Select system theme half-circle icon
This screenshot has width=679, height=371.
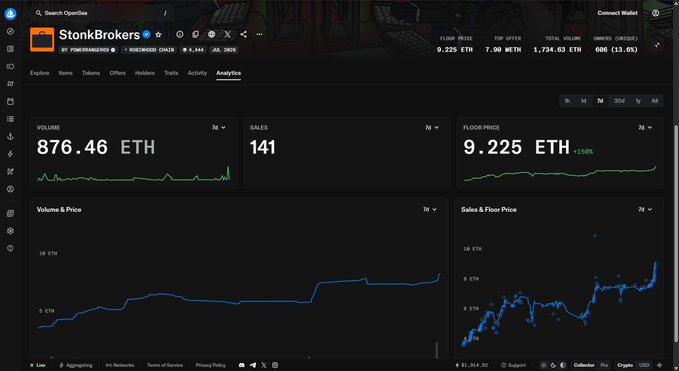click(563, 365)
